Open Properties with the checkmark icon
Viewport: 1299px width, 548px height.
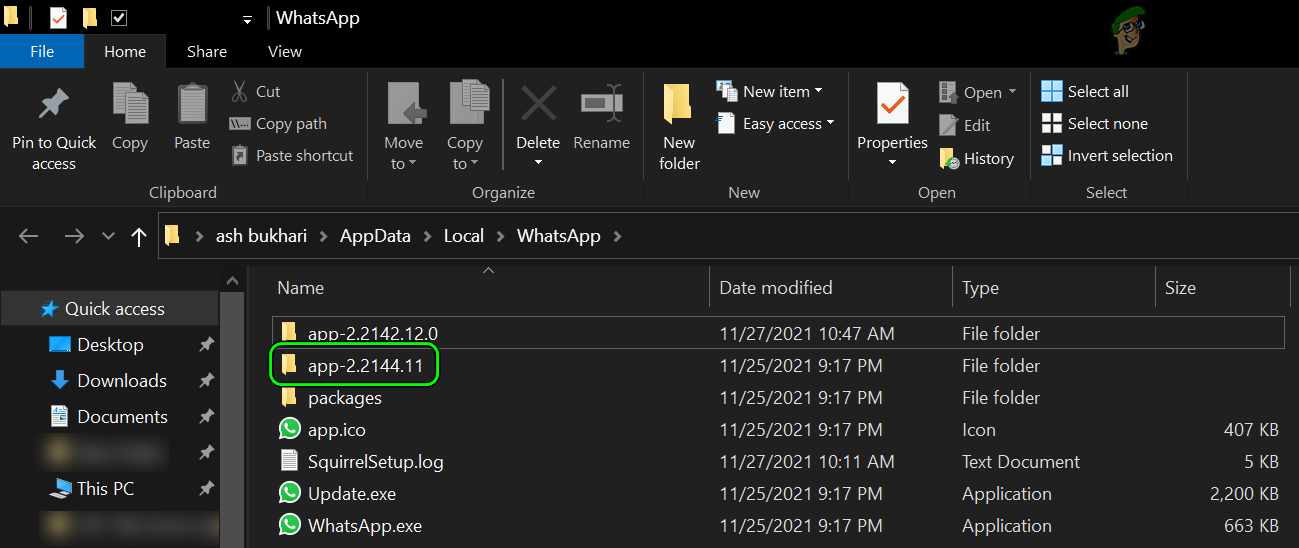pyautogui.click(x=892, y=104)
